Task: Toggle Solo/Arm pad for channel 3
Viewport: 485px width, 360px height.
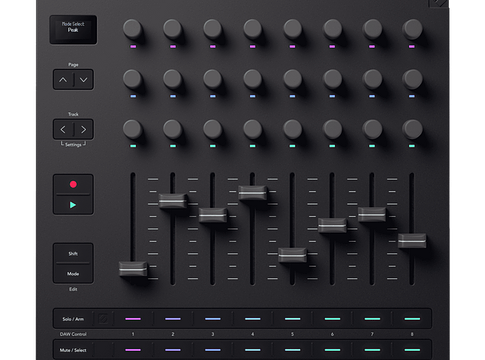Action: (213, 319)
